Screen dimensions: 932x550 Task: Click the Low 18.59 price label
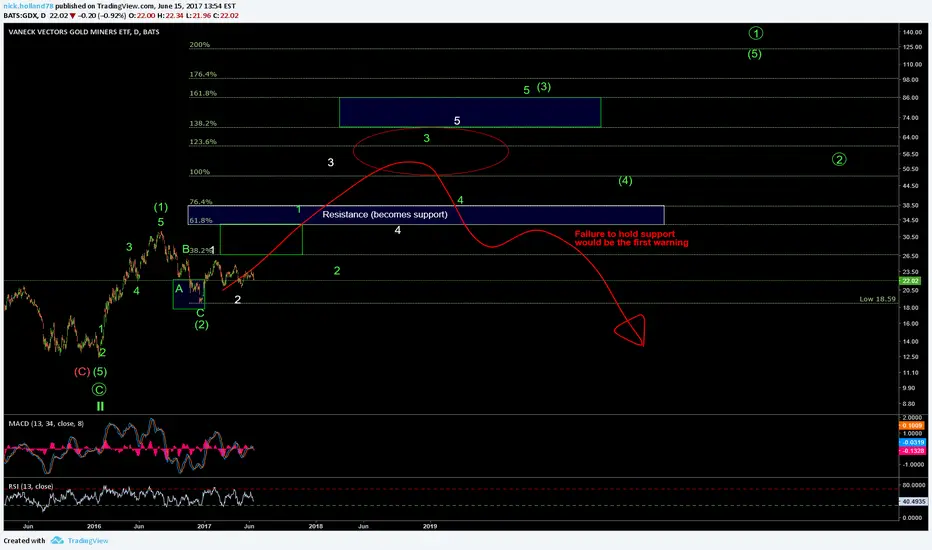pyautogui.click(x=877, y=299)
